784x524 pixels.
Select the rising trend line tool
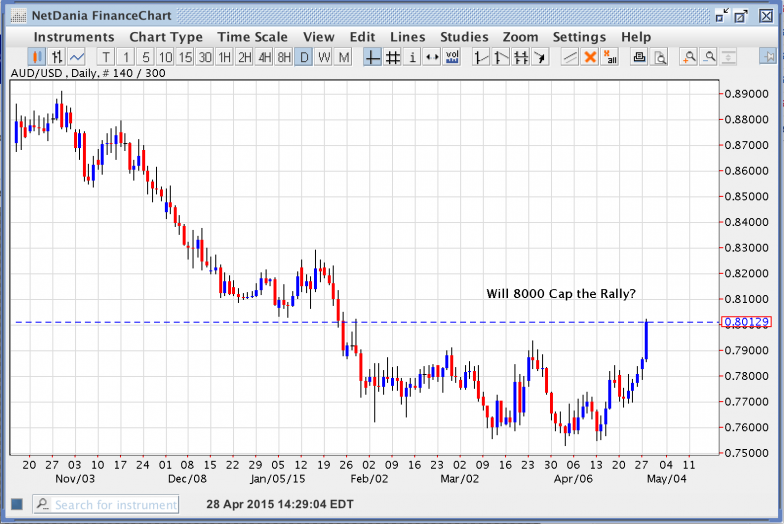coord(480,57)
